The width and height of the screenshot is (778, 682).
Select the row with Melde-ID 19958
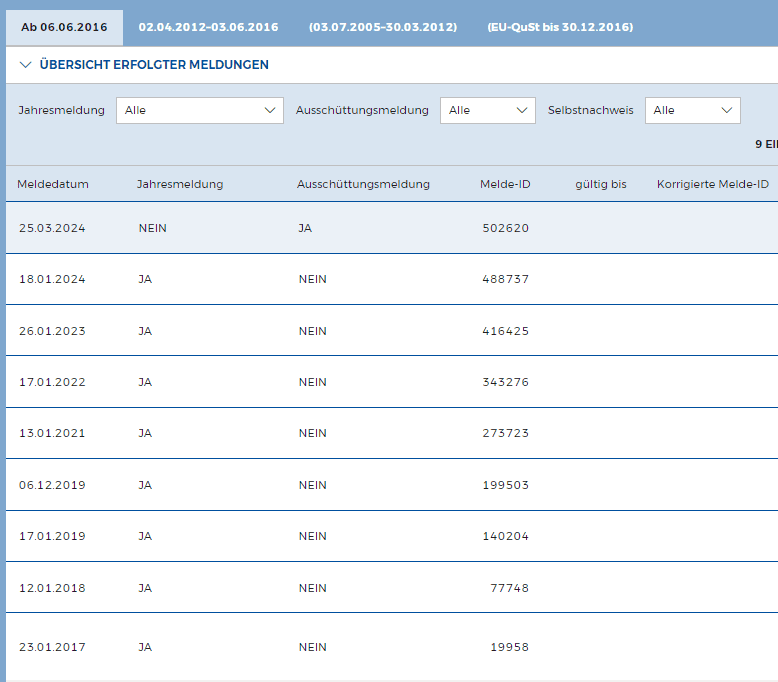(x=509, y=647)
